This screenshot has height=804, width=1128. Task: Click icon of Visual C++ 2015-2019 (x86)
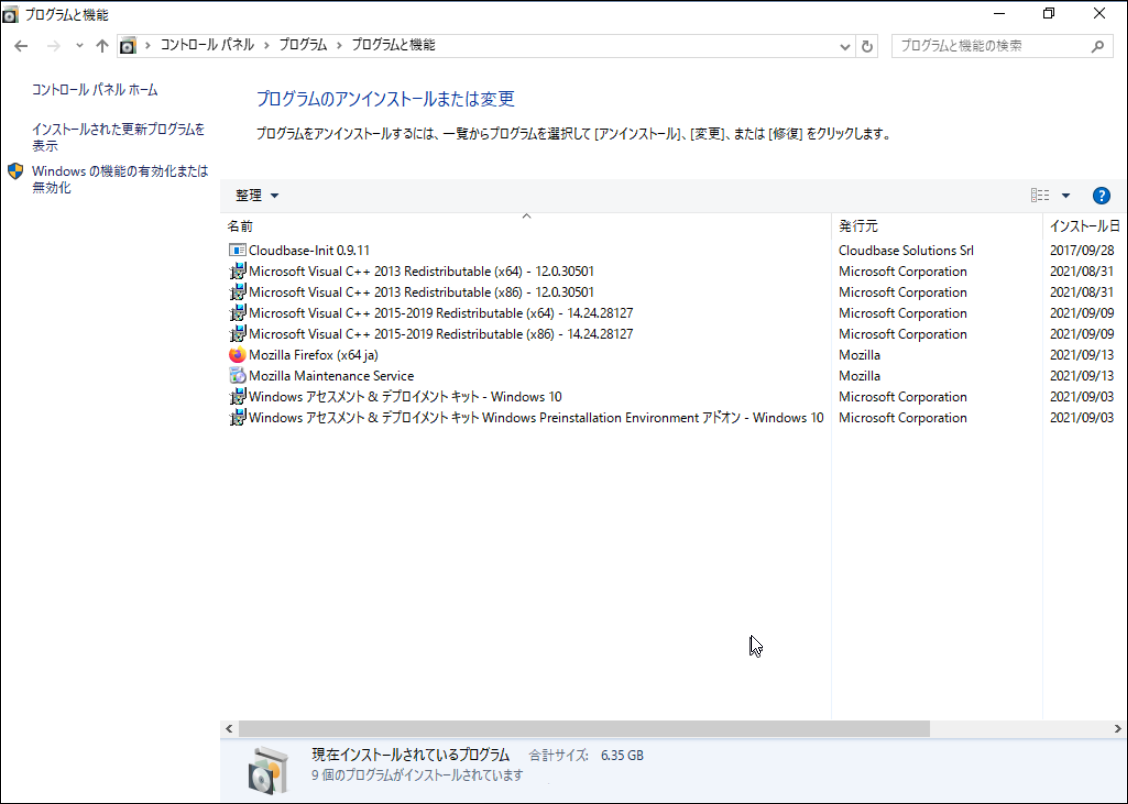point(237,334)
